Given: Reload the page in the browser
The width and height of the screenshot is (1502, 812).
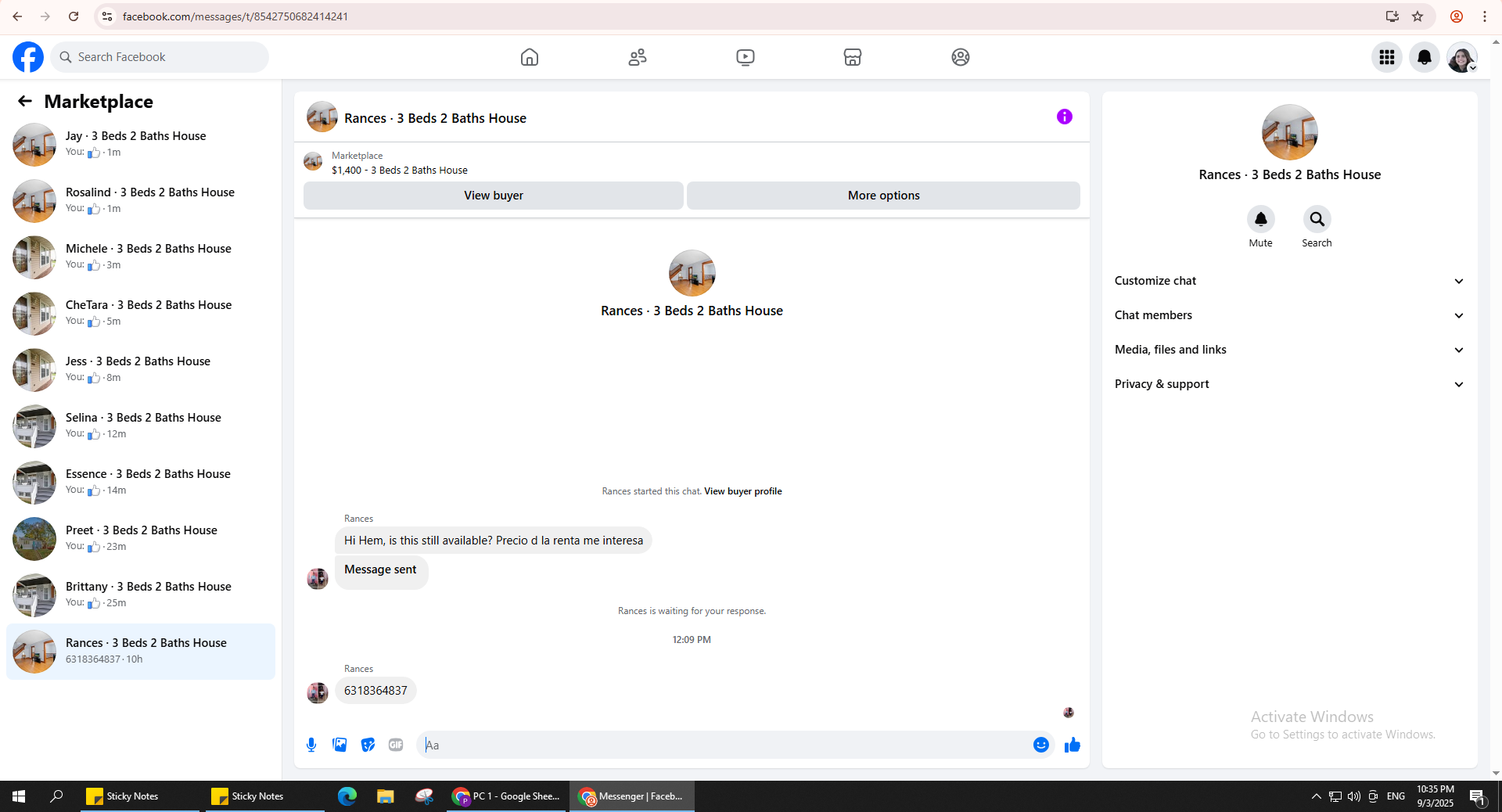Looking at the screenshot, I should tap(74, 16).
